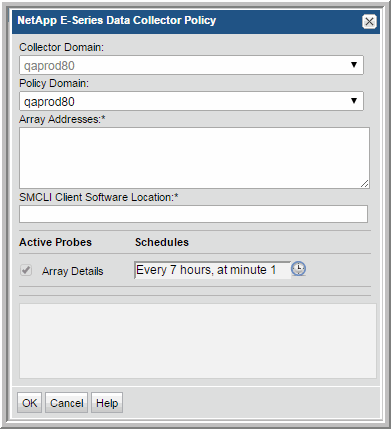This screenshot has width=391, height=429.
Task: Expand the Collector Domain dropdown arrow
Action: [x=354, y=65]
